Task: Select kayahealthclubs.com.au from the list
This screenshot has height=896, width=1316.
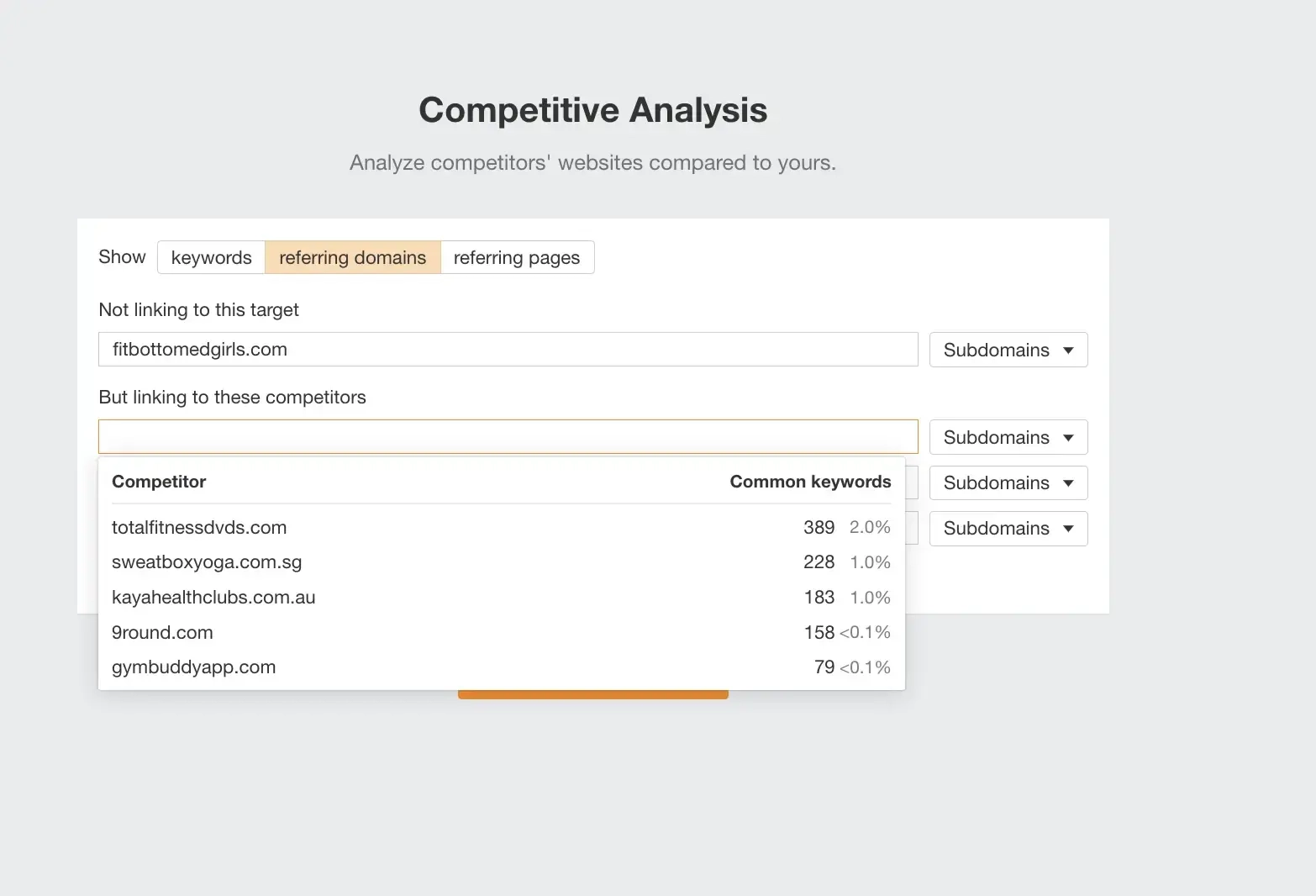Action: click(x=213, y=598)
